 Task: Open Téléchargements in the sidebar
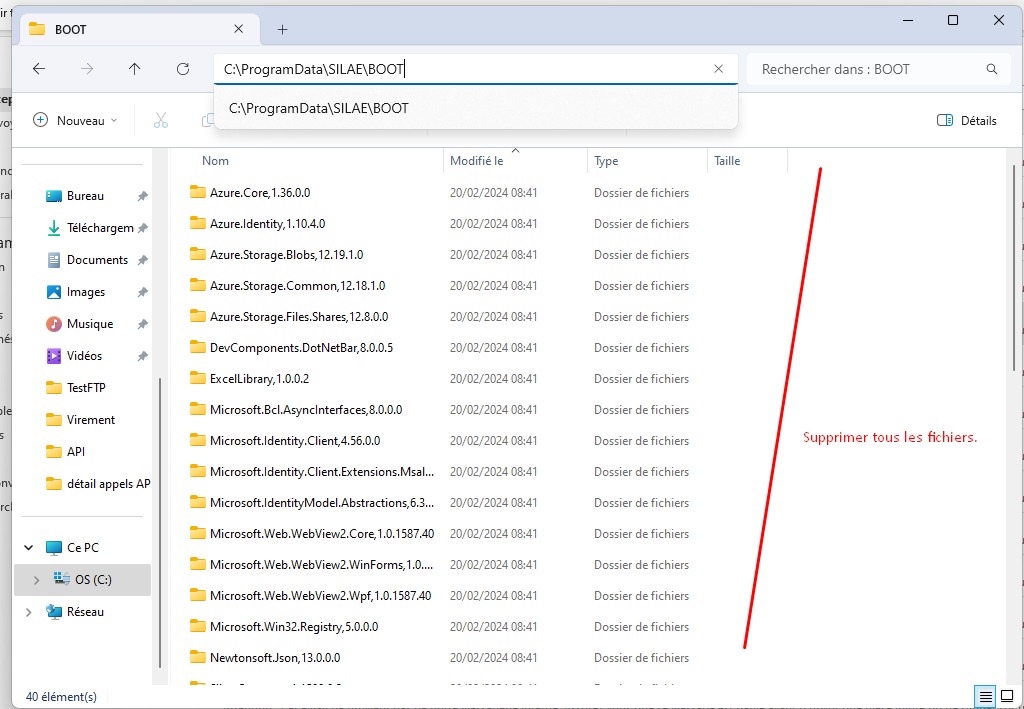tap(99, 228)
